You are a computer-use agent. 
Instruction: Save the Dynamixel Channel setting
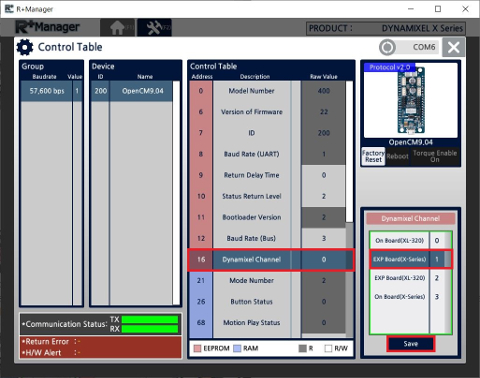pos(411,344)
